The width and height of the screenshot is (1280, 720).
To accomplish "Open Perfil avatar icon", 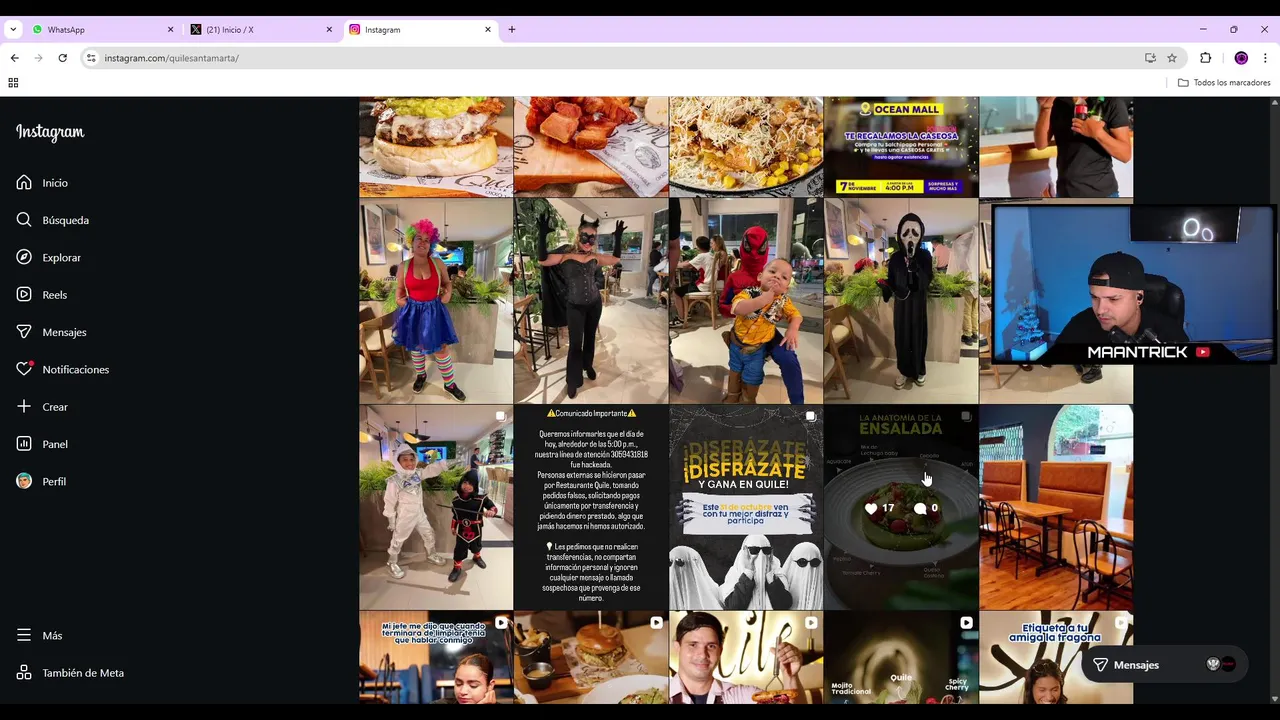I will pos(24,481).
